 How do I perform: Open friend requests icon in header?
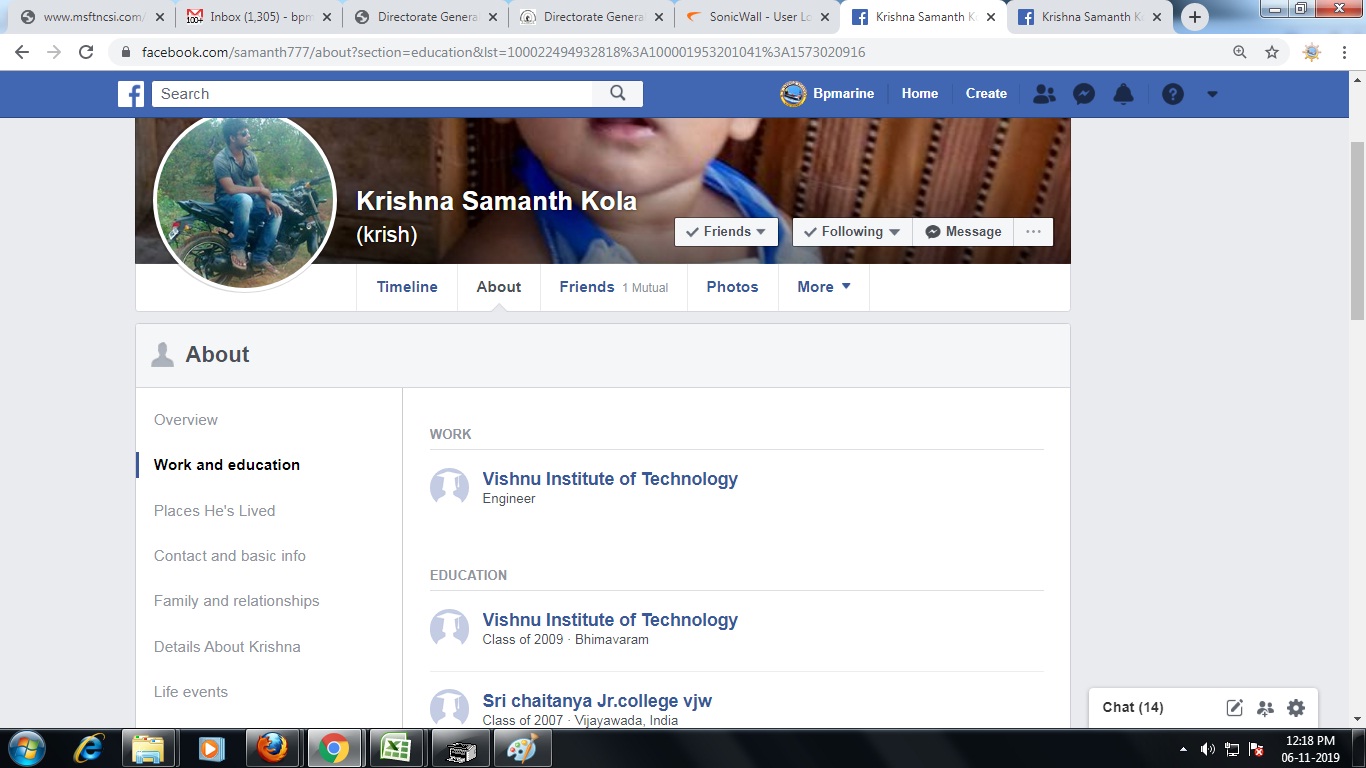tap(1044, 94)
